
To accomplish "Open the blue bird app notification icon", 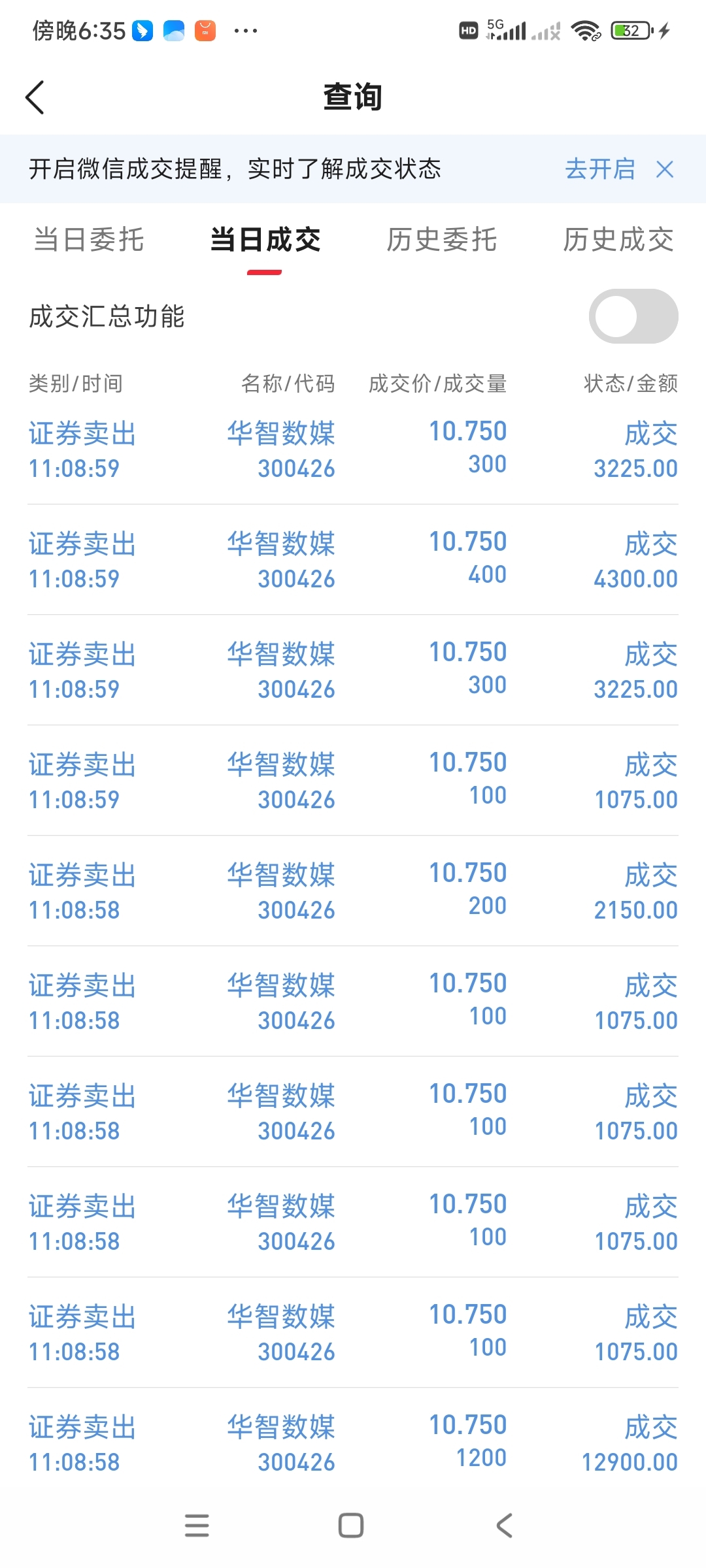I will (x=143, y=31).
